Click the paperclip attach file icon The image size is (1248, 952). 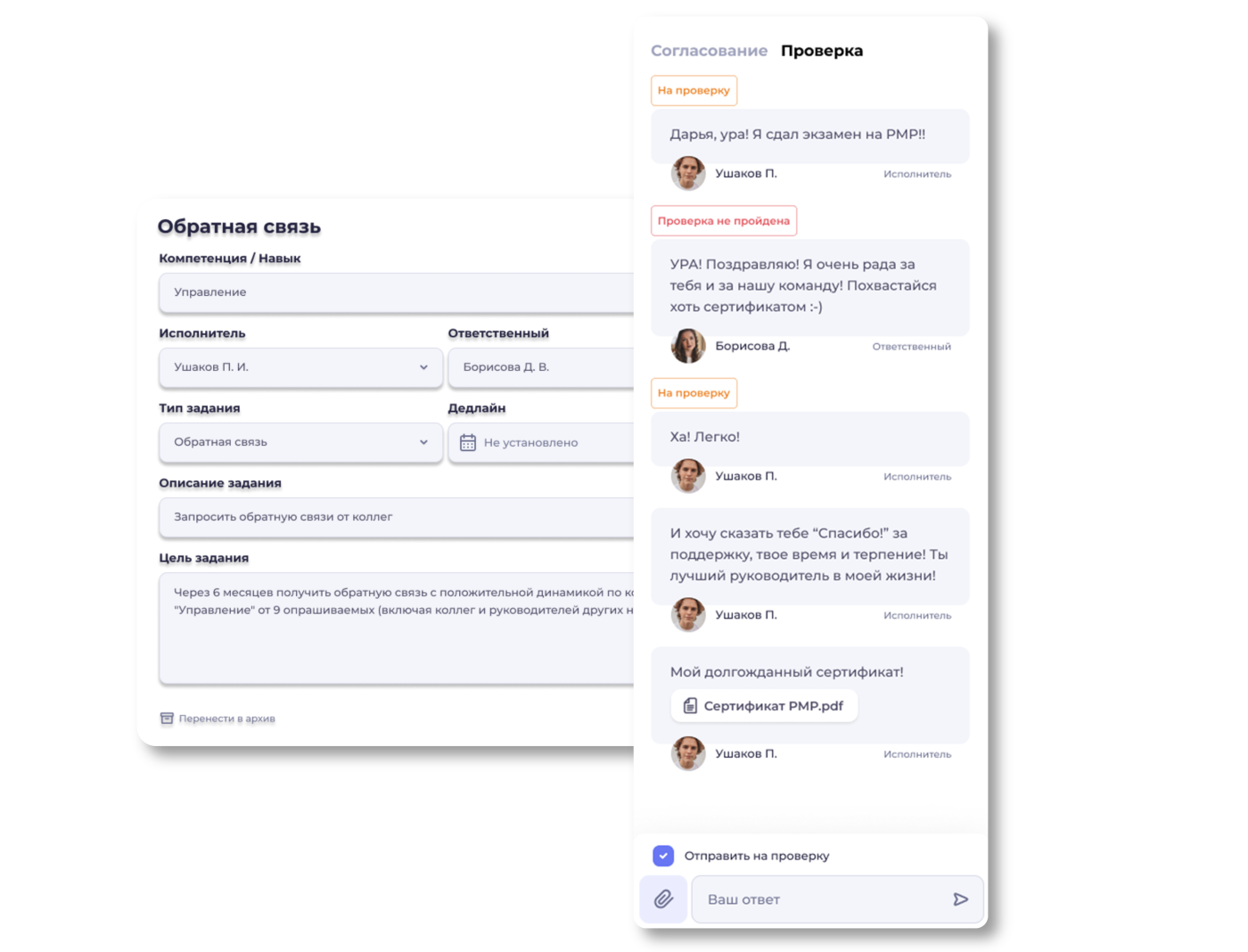[663, 899]
